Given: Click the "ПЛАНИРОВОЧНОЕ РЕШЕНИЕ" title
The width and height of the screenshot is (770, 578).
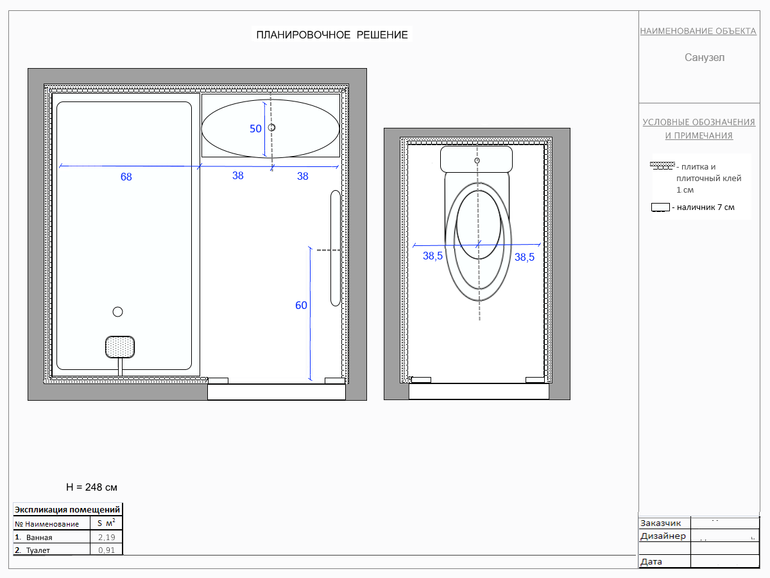Looking at the screenshot, I should 332,35.
